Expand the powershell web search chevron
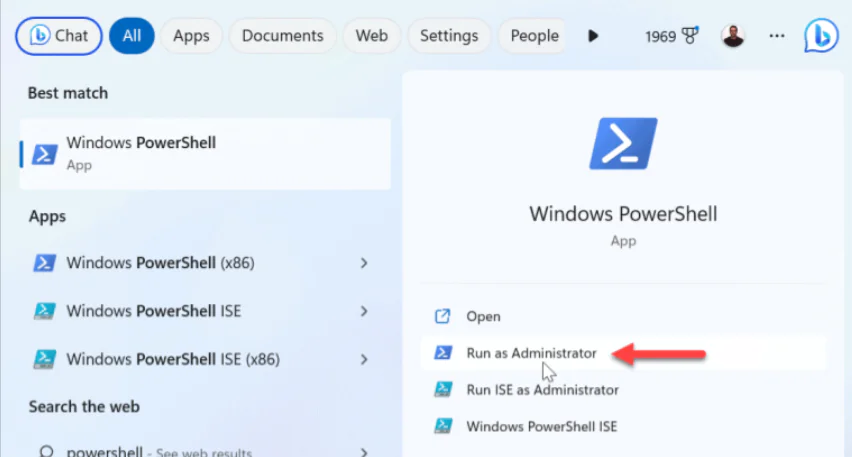Screen dimensions: 852x457 (x=364, y=452)
